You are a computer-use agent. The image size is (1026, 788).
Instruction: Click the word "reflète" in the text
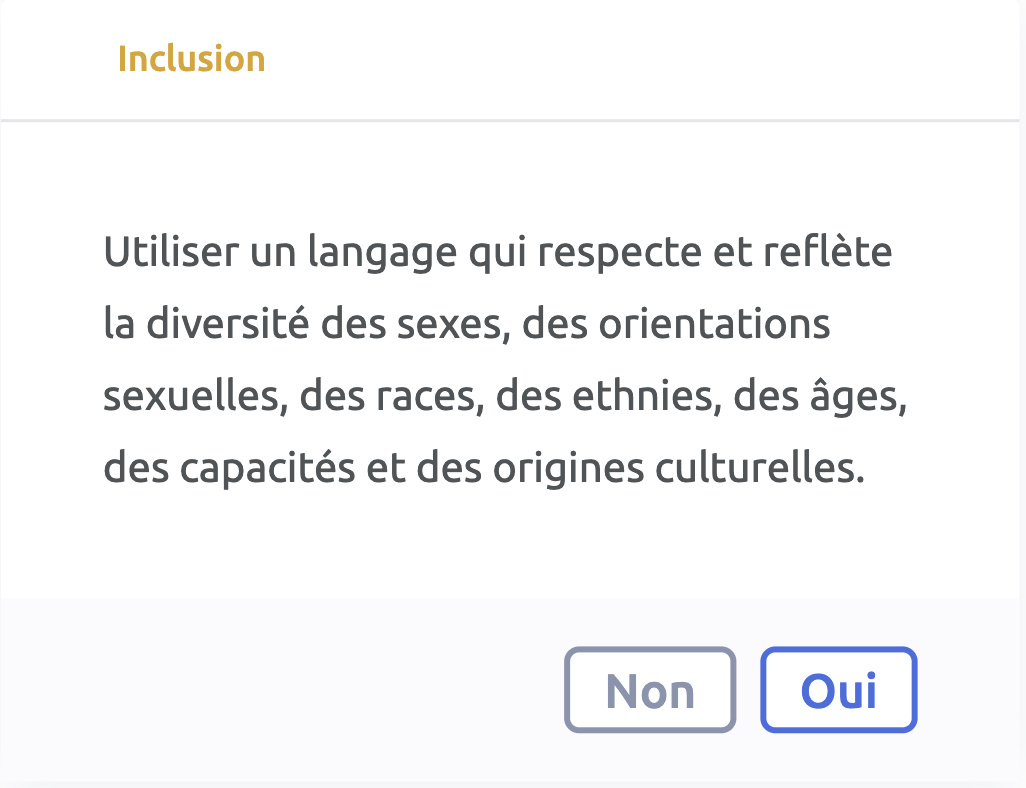coord(827,253)
